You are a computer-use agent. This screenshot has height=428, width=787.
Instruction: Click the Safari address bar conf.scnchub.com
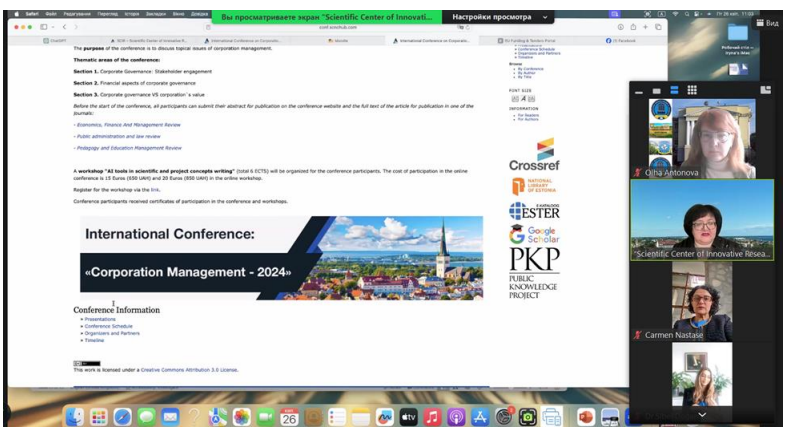[x=338, y=27]
